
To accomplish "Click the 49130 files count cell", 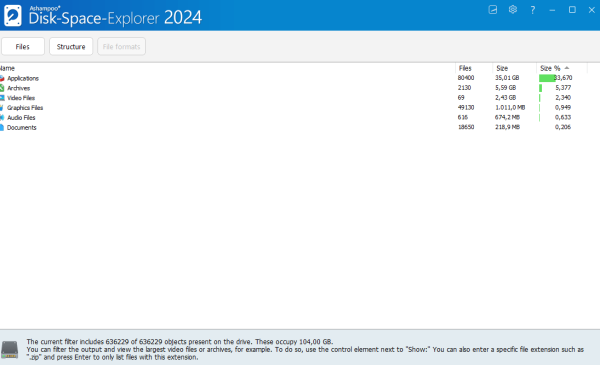I will [x=466, y=108].
